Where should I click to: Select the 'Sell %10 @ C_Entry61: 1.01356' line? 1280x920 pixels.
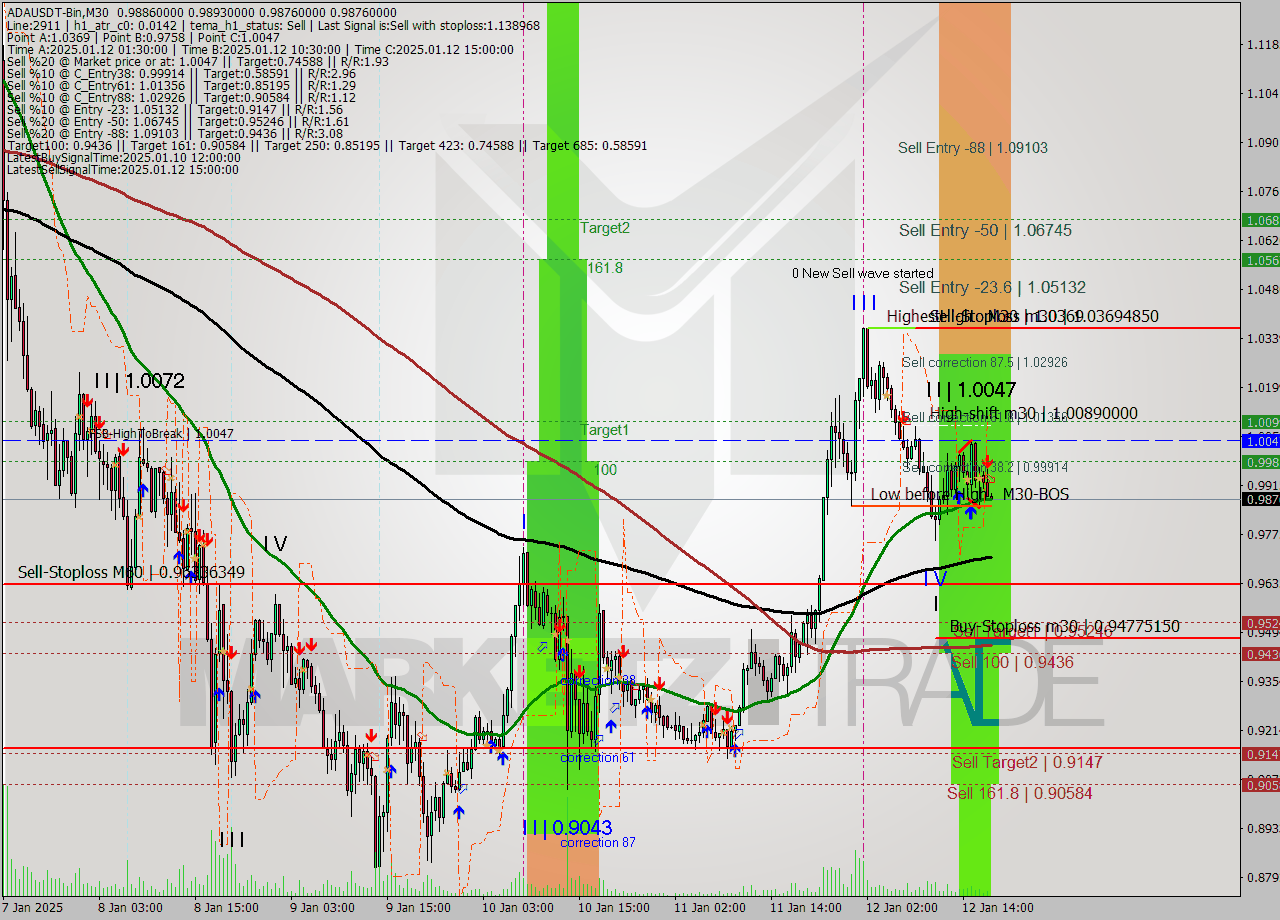point(182,85)
